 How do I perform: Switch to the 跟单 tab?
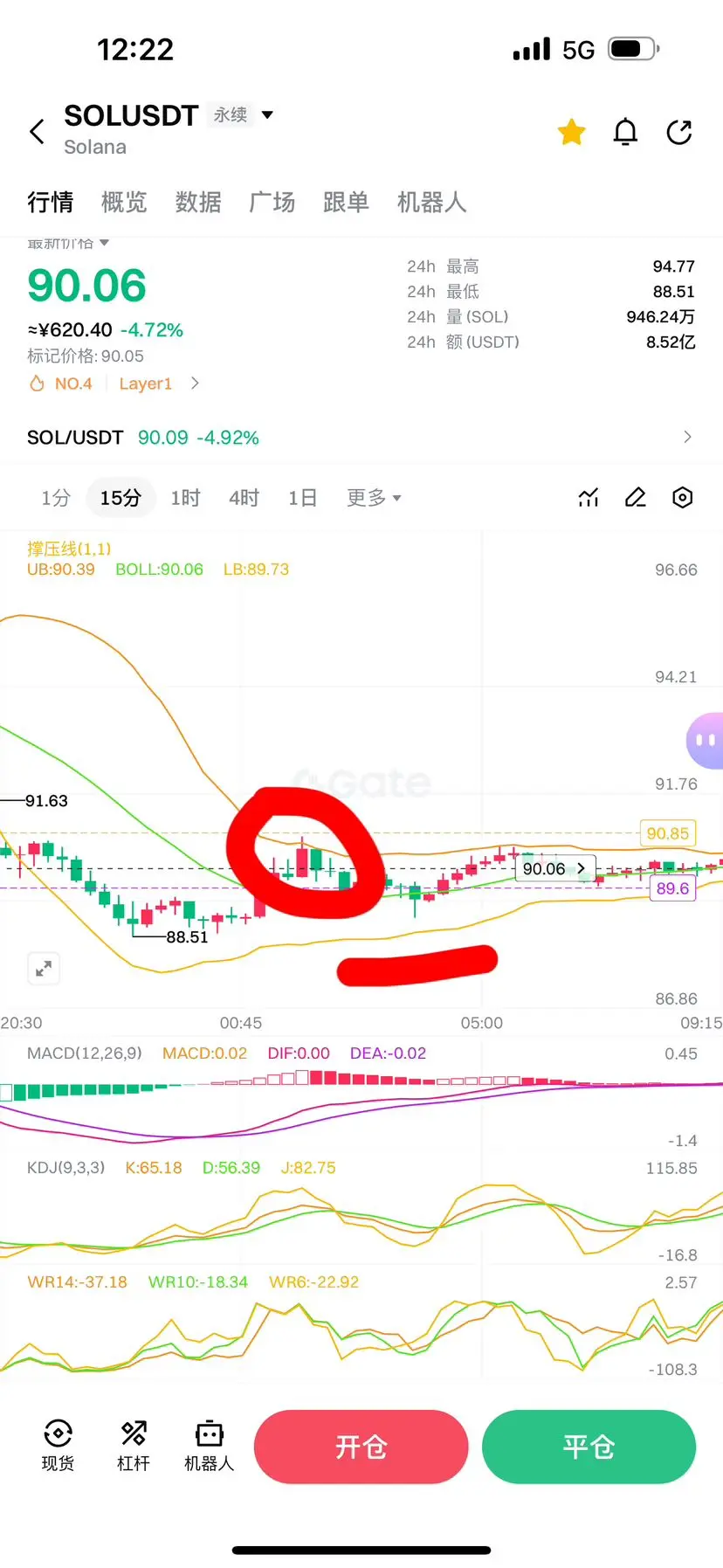(346, 203)
